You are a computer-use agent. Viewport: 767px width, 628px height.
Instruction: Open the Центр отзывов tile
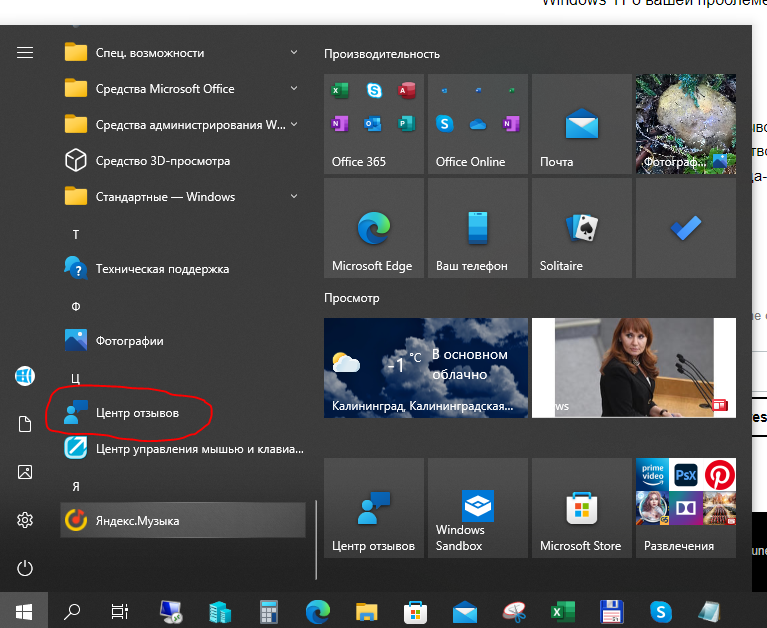click(374, 508)
